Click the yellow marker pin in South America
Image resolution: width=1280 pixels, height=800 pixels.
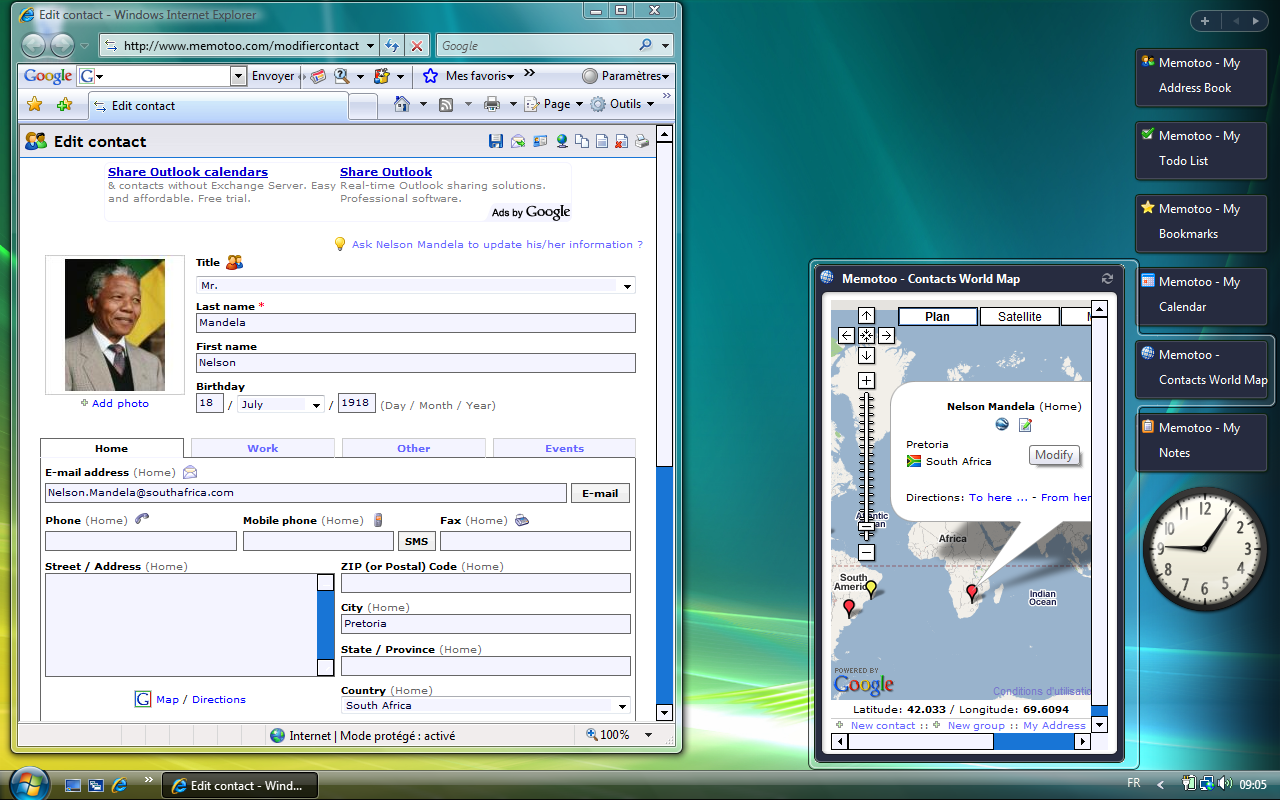point(870,589)
